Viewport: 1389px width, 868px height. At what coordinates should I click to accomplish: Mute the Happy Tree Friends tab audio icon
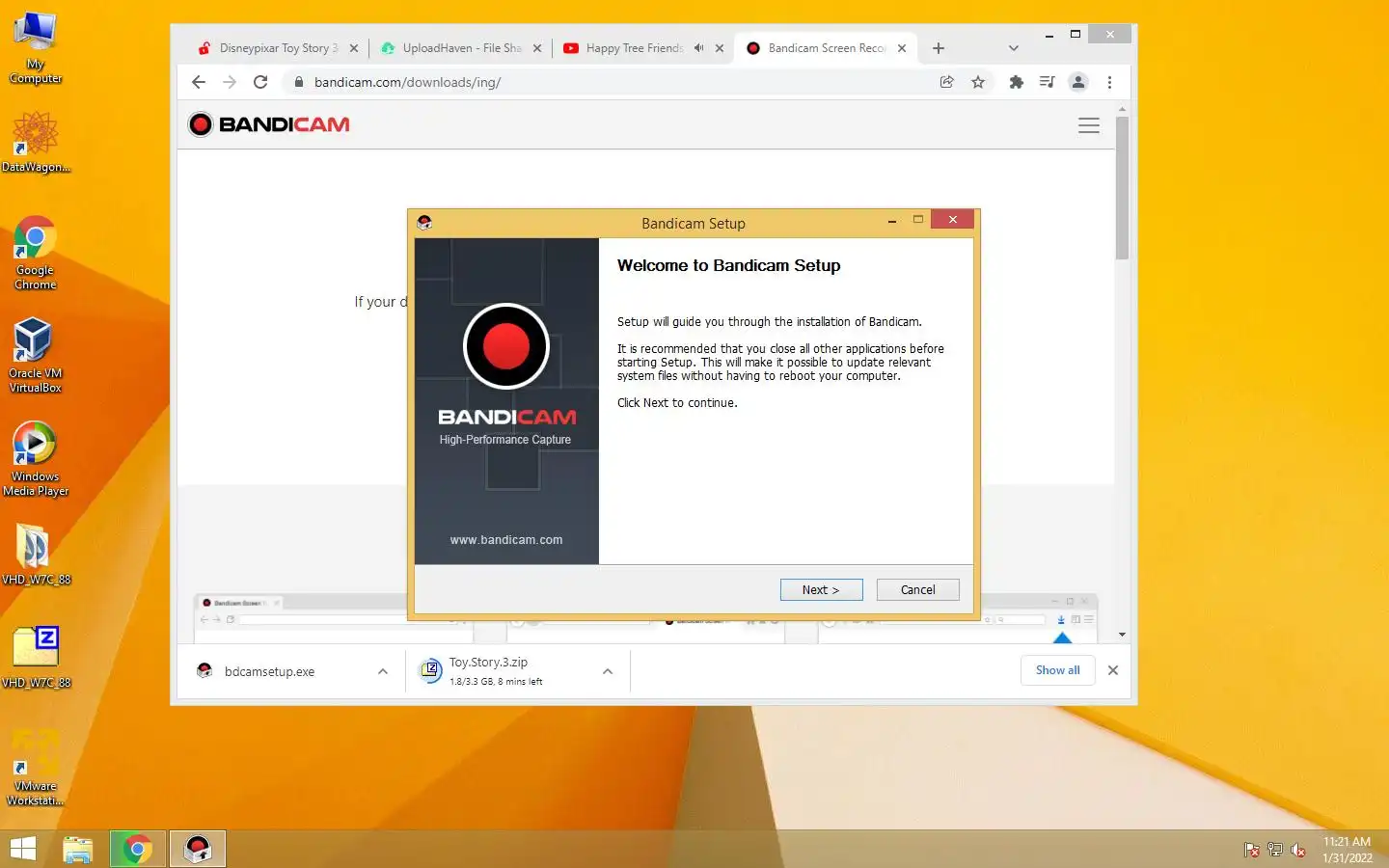698,48
